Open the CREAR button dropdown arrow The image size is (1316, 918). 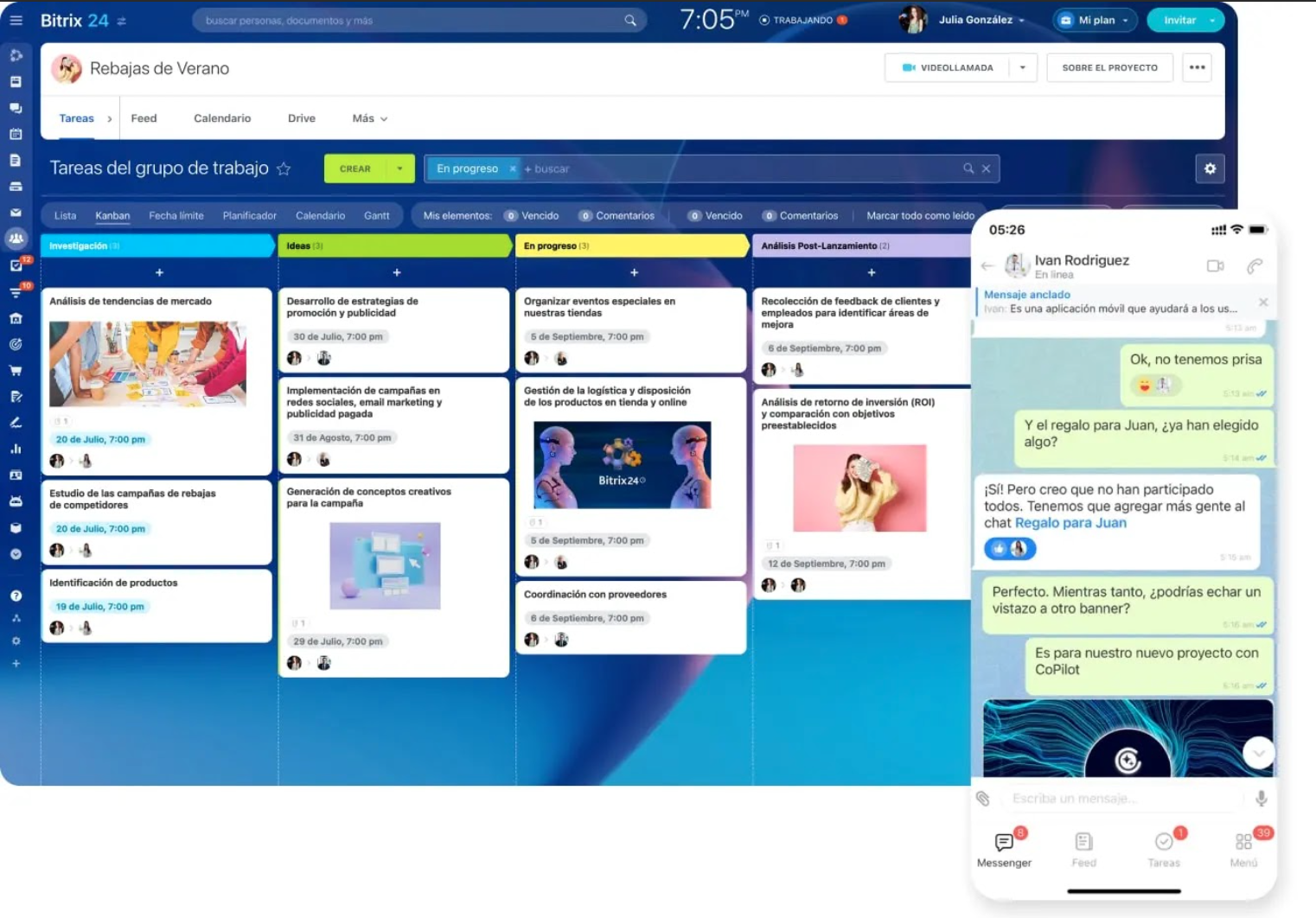399,169
